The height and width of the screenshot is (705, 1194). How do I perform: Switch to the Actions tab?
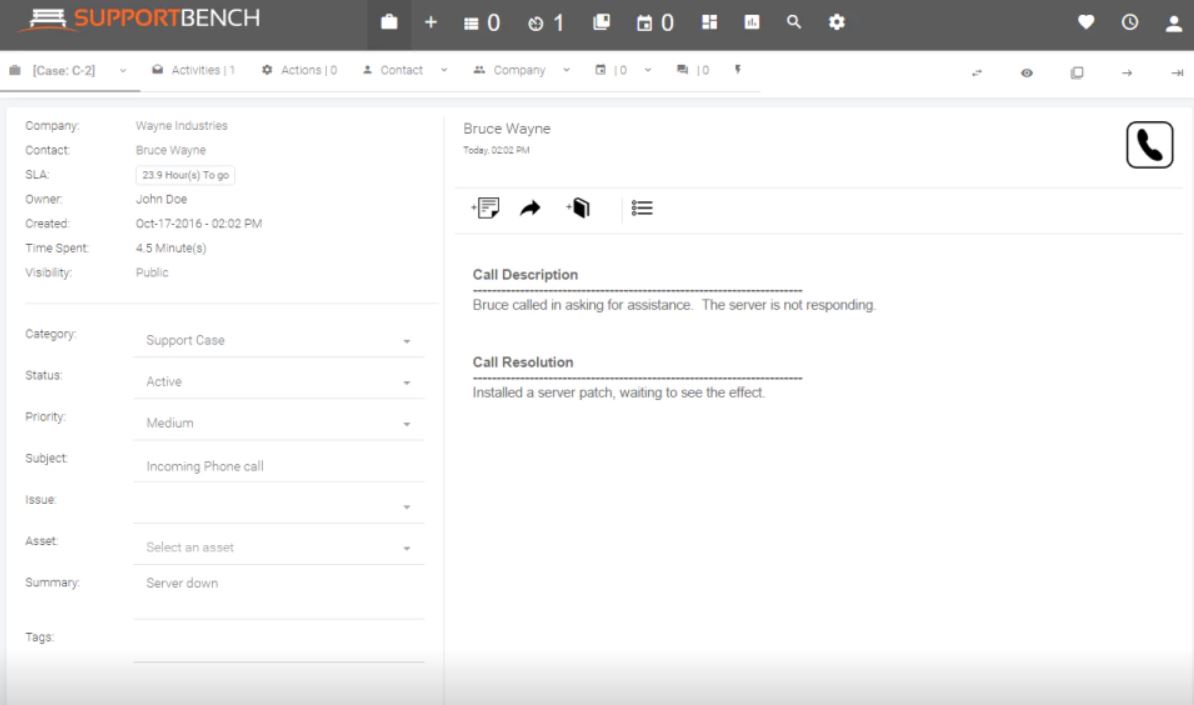pyautogui.click(x=299, y=70)
